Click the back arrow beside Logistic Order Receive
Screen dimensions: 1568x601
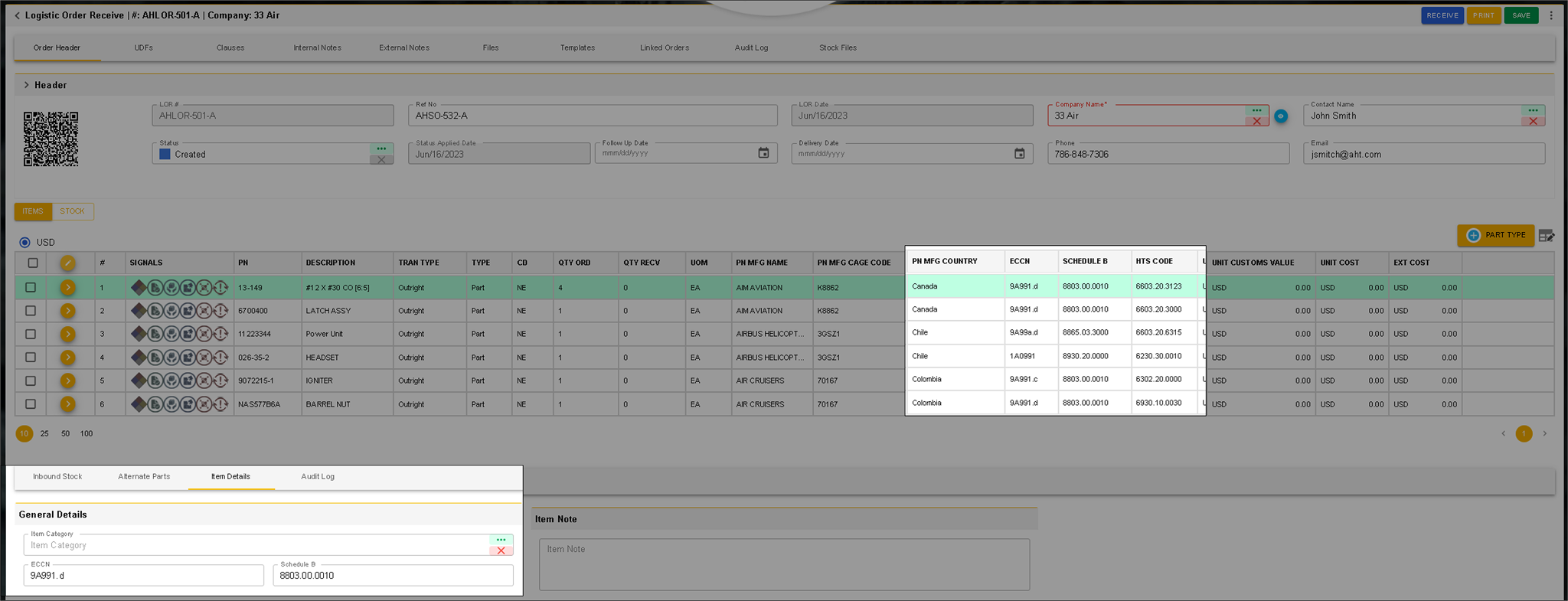[x=18, y=15]
